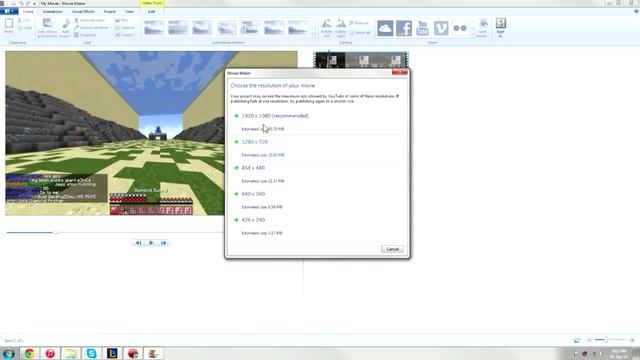Choose the 640 x 360 resolution

click(x=317, y=200)
